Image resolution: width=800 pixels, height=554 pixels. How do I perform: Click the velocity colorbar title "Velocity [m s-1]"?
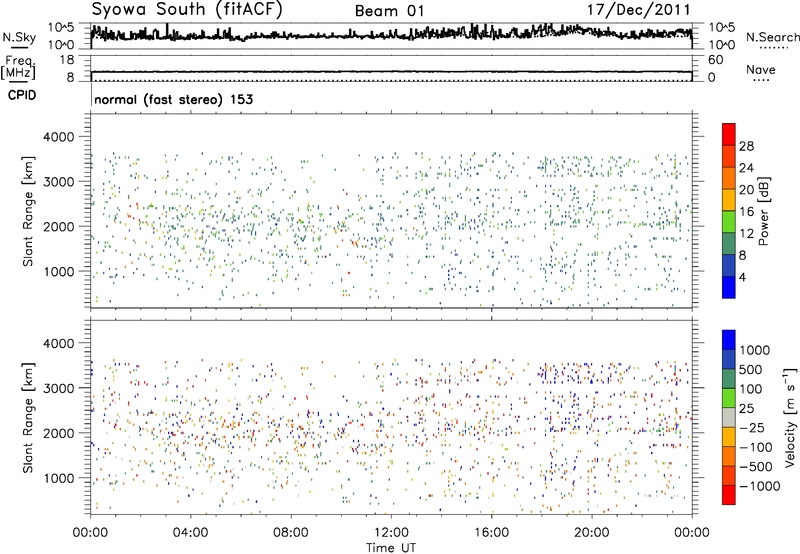[790, 417]
